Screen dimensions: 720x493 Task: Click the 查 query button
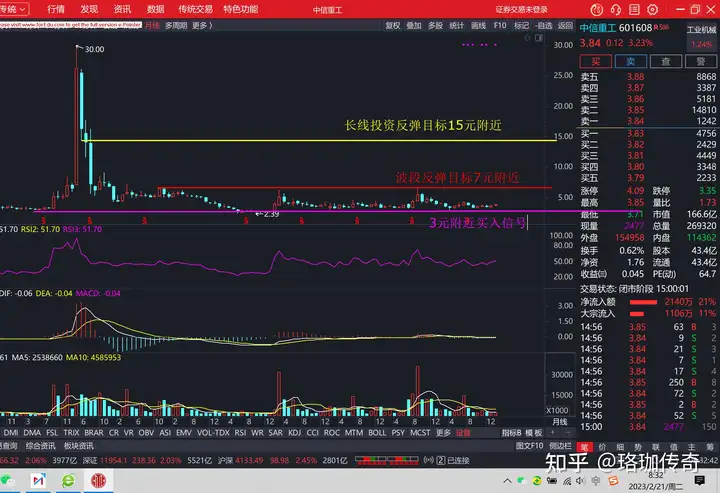coord(665,61)
